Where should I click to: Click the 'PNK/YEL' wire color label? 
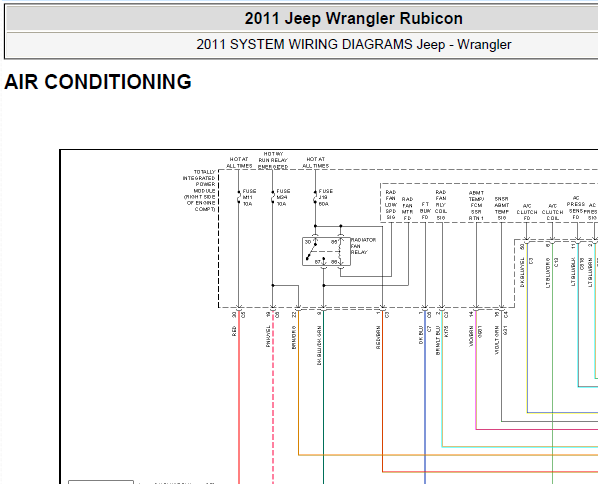pyautogui.click(x=268, y=336)
